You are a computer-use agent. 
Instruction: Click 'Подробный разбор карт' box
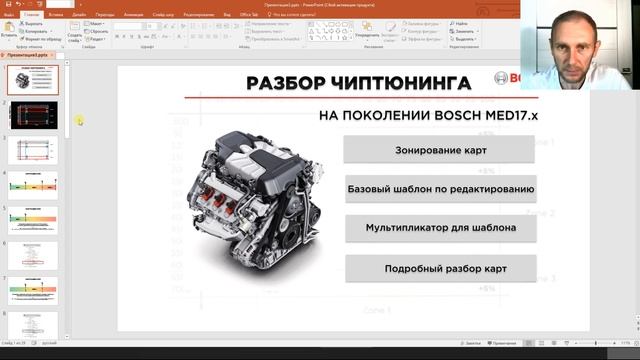(441, 269)
